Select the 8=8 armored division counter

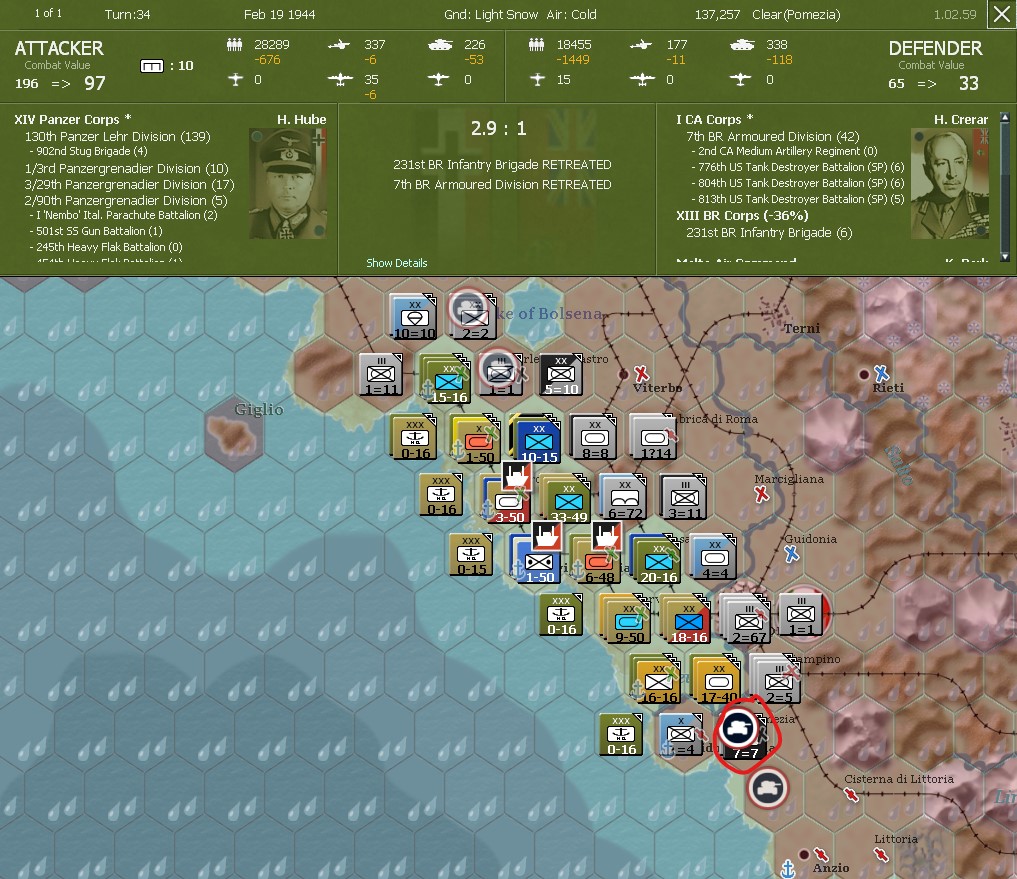pos(594,438)
